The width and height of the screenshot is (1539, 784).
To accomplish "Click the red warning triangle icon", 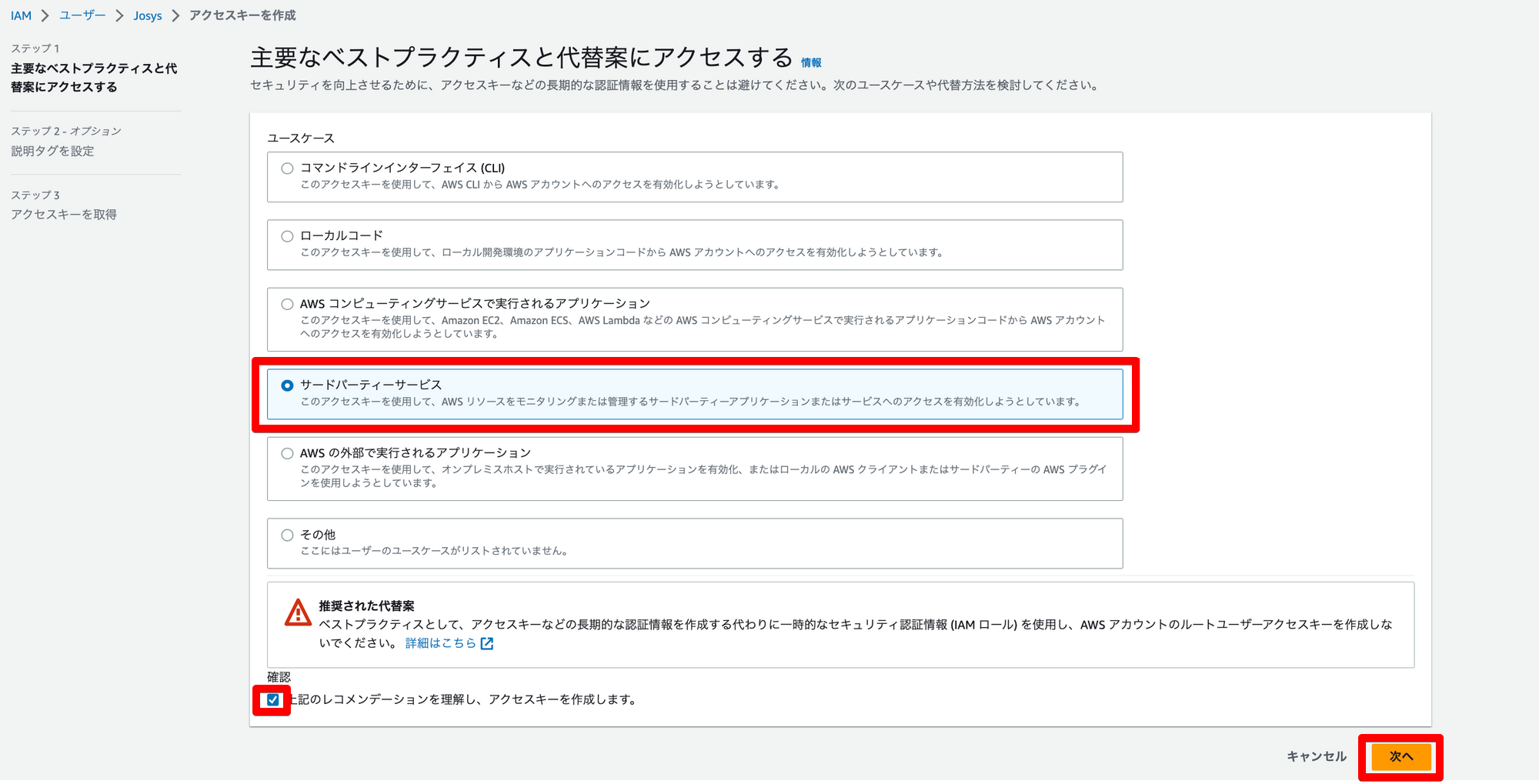I will point(298,613).
